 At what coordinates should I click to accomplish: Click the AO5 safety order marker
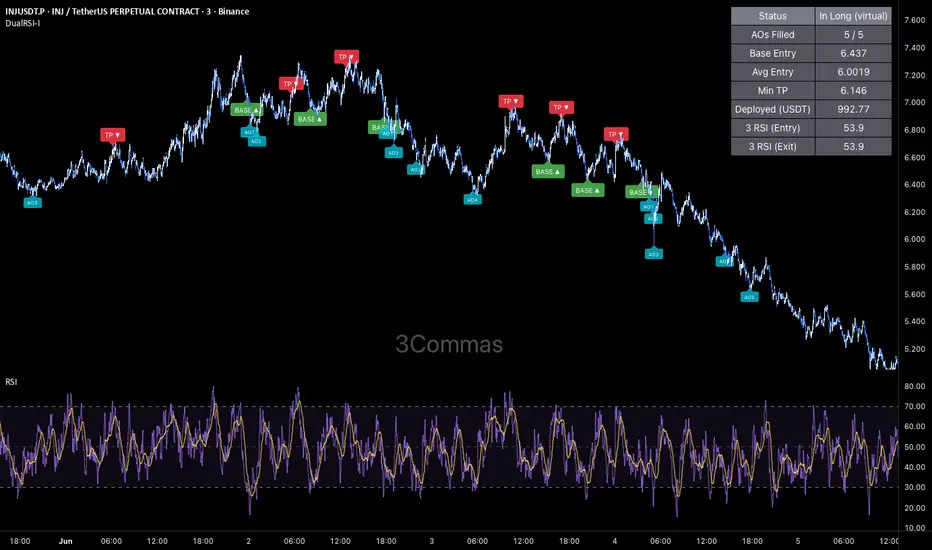click(x=749, y=297)
